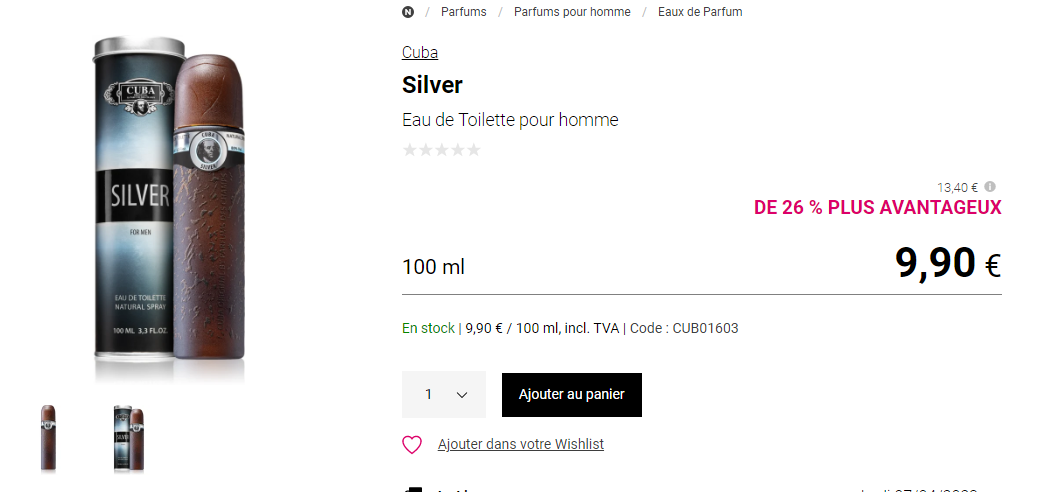The image size is (1057, 492).
Task: Click the first rating star
Action: (x=409, y=150)
